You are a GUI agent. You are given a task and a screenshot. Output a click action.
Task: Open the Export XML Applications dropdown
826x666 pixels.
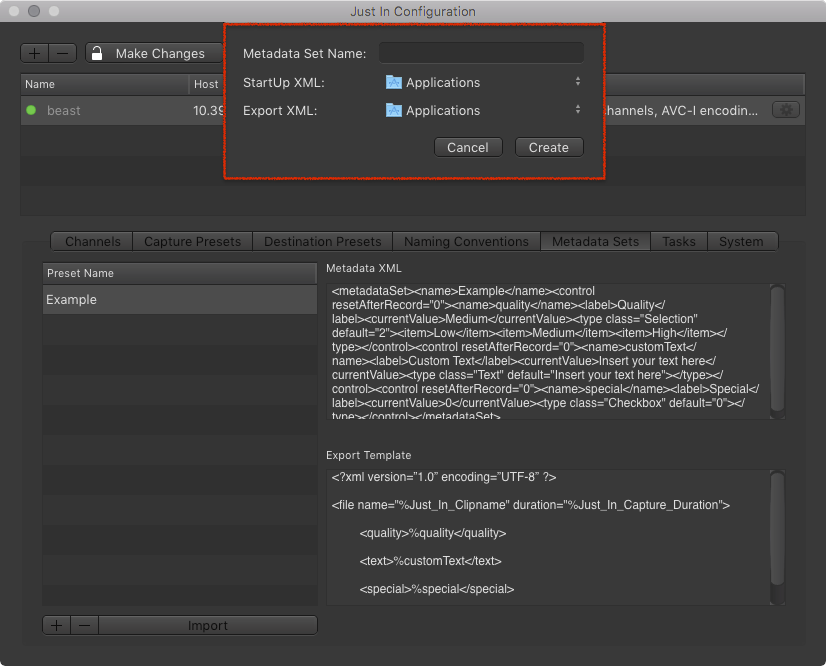point(482,110)
